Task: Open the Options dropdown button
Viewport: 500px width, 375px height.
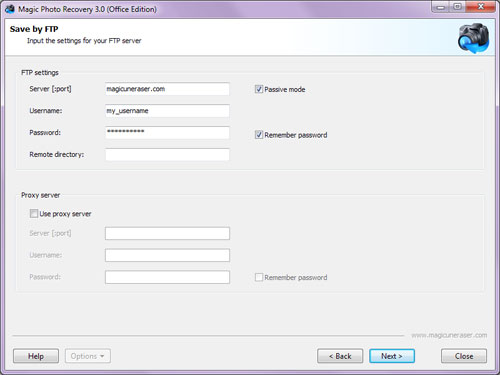Action: [88, 356]
